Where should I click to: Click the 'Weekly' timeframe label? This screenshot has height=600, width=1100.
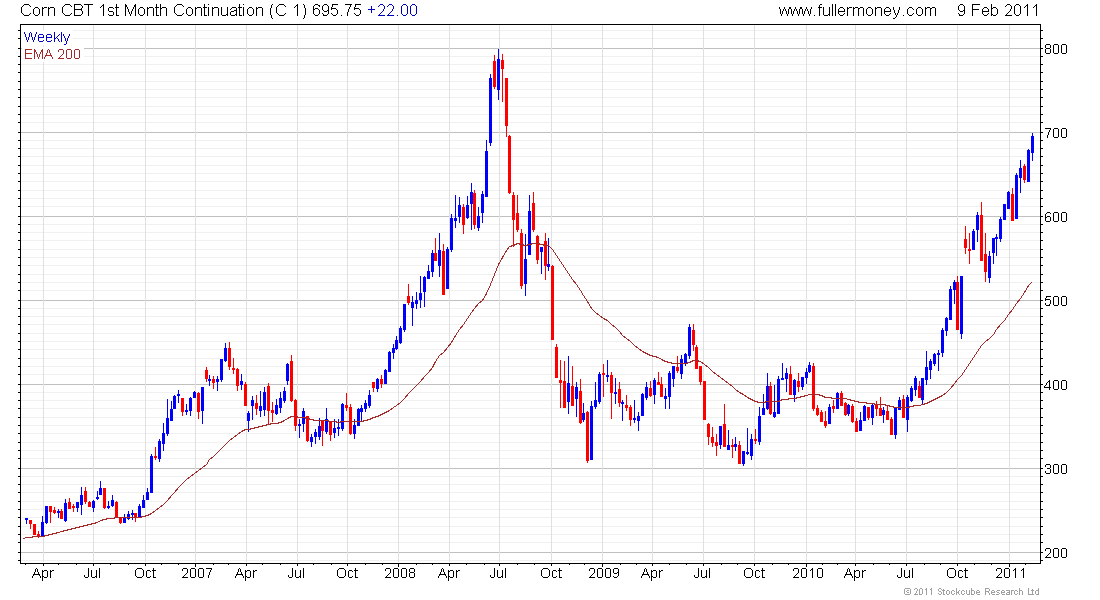(47, 37)
